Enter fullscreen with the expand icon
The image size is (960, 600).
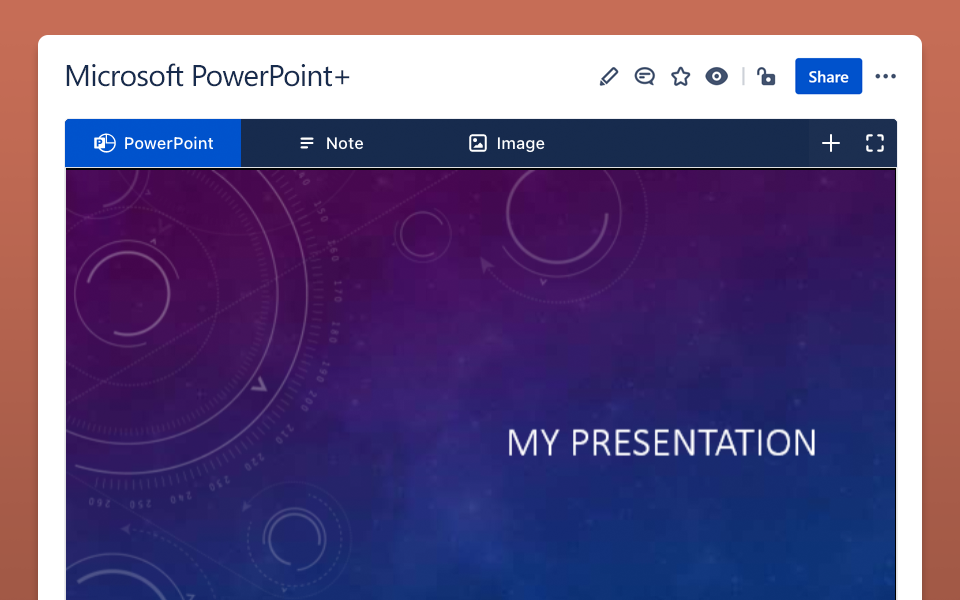tap(875, 143)
